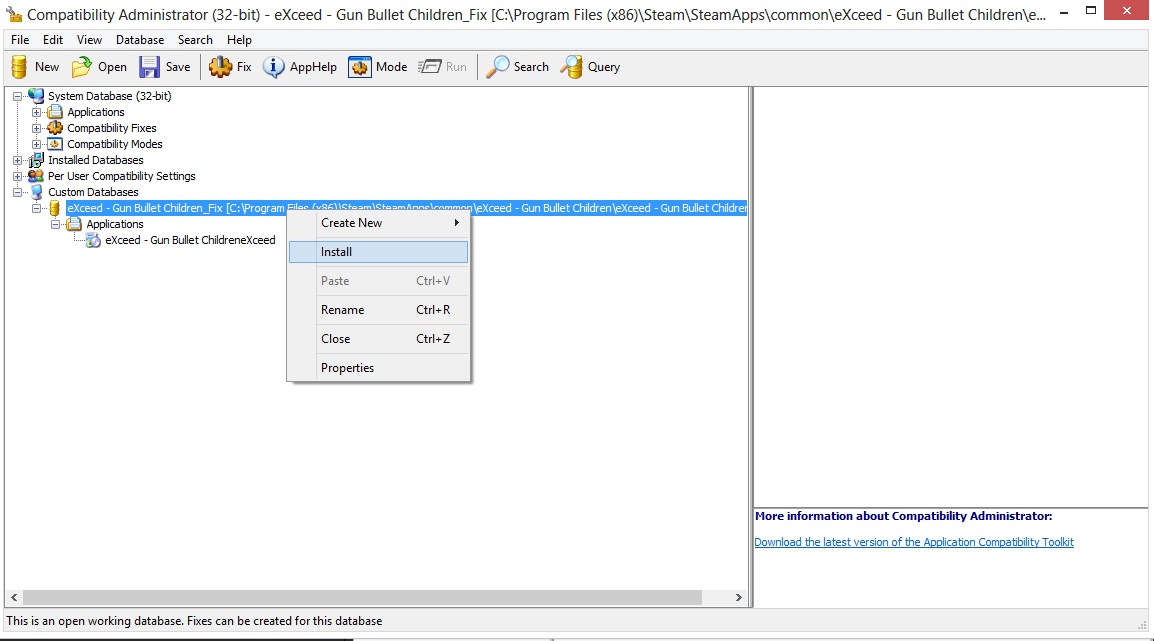The width and height of the screenshot is (1154, 641).
Task: Select the eXceed - Gun Bullet ChildreneXceed entry
Action: click(x=190, y=240)
